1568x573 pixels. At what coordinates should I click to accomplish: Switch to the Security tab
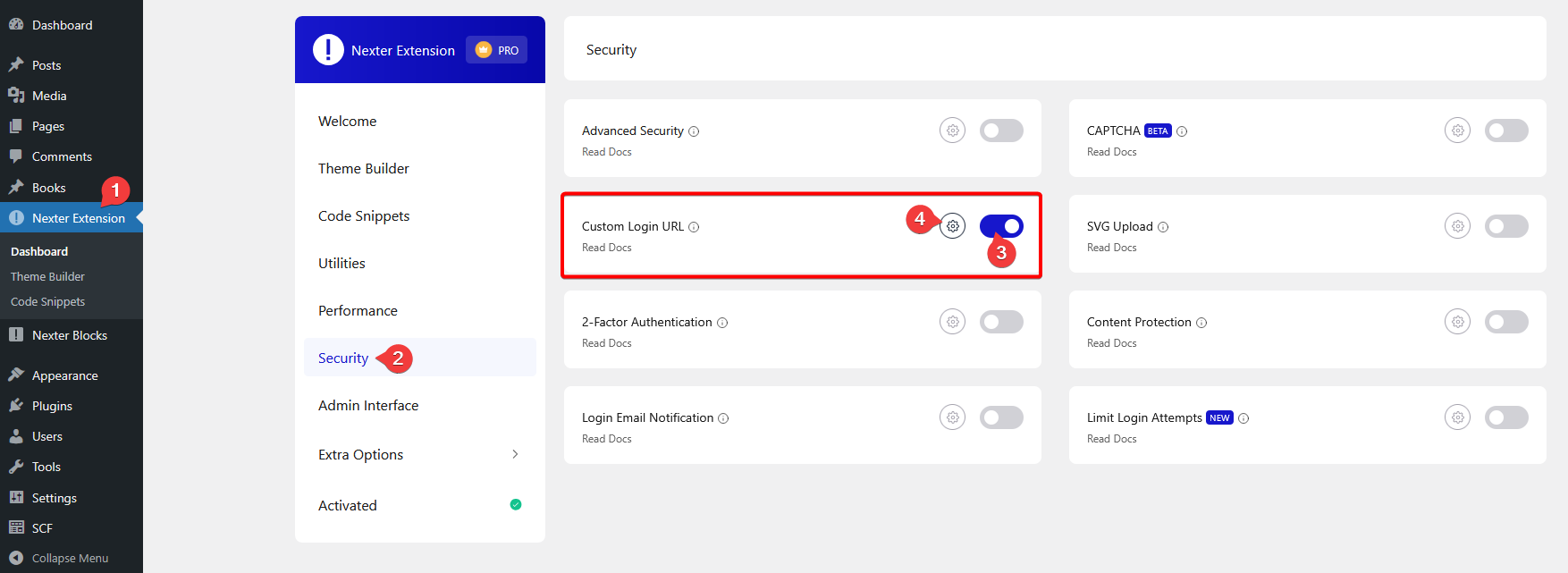(x=342, y=357)
